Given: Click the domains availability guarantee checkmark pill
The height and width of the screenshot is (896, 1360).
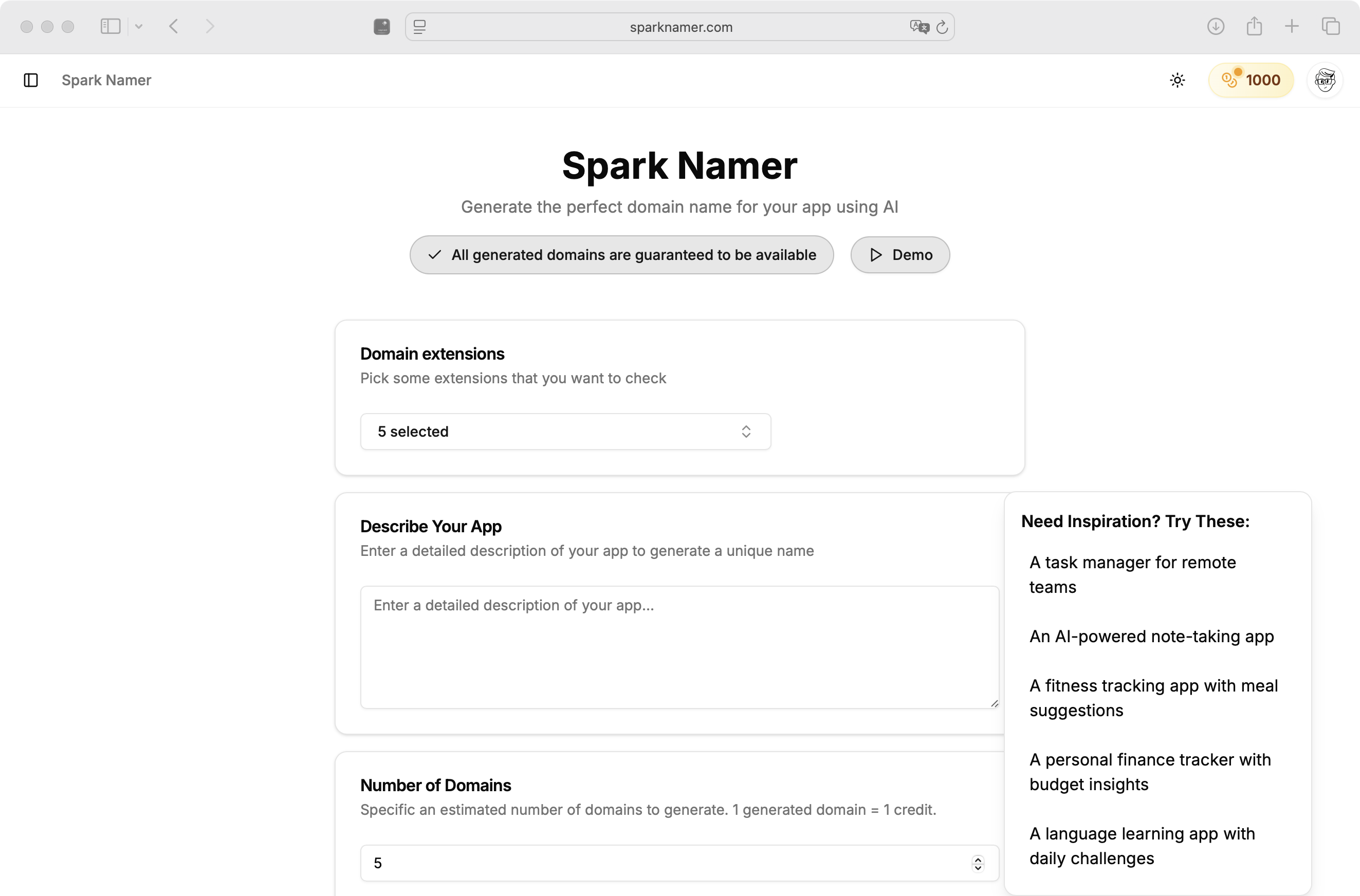Looking at the screenshot, I should click(x=621, y=255).
